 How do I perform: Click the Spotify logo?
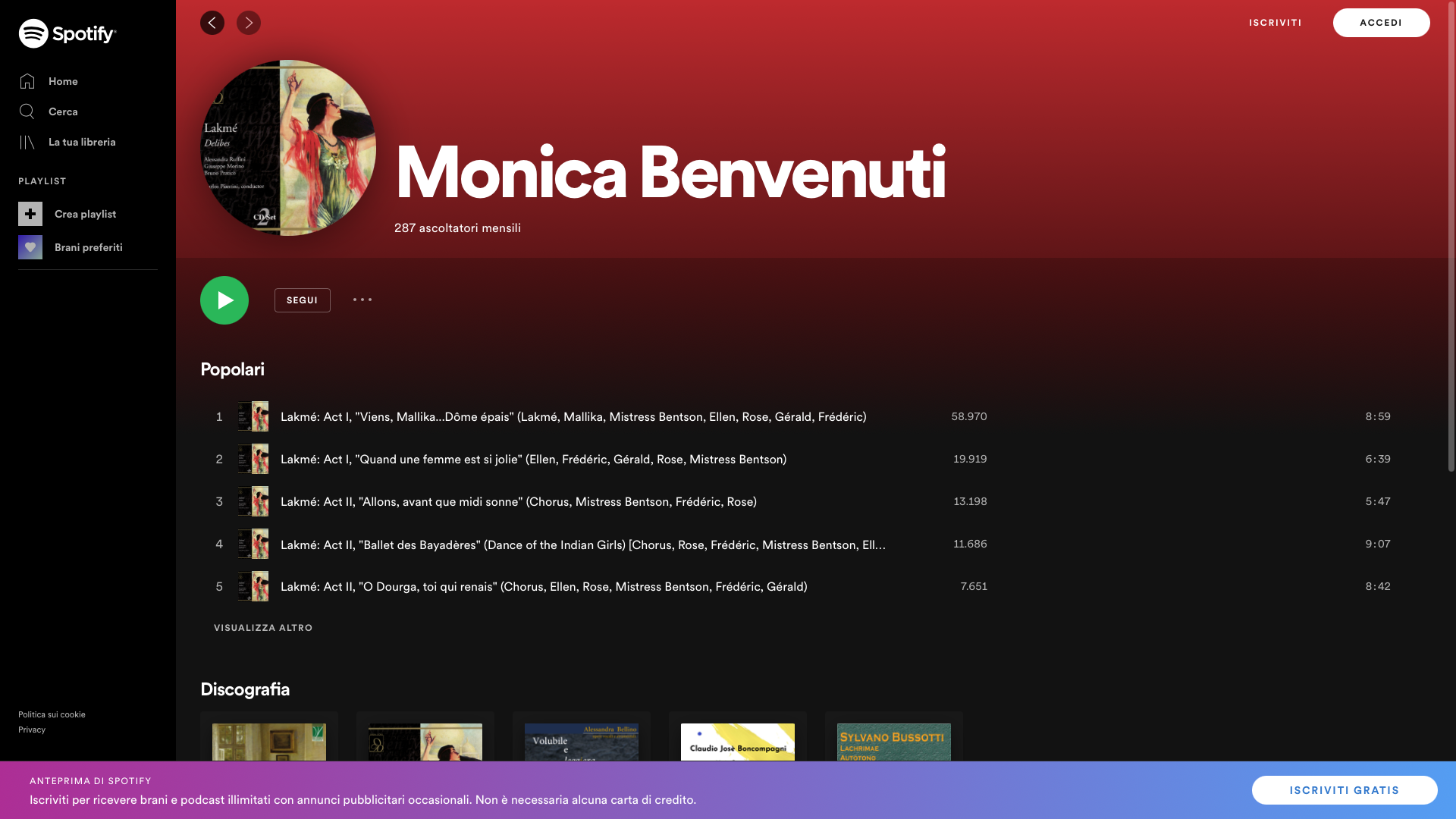tap(67, 33)
